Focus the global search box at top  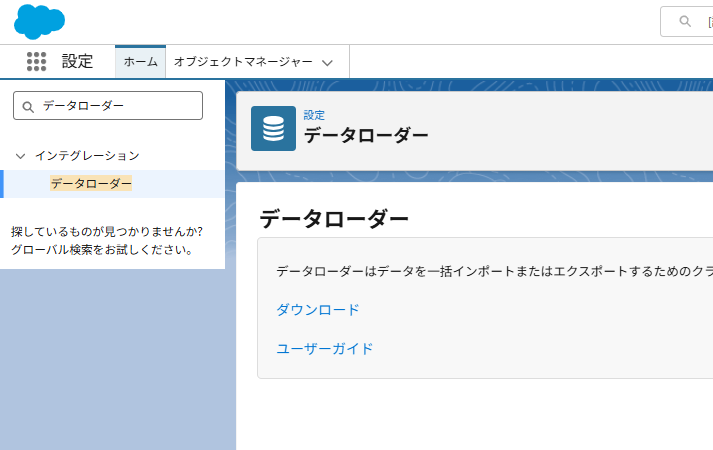[687, 21]
